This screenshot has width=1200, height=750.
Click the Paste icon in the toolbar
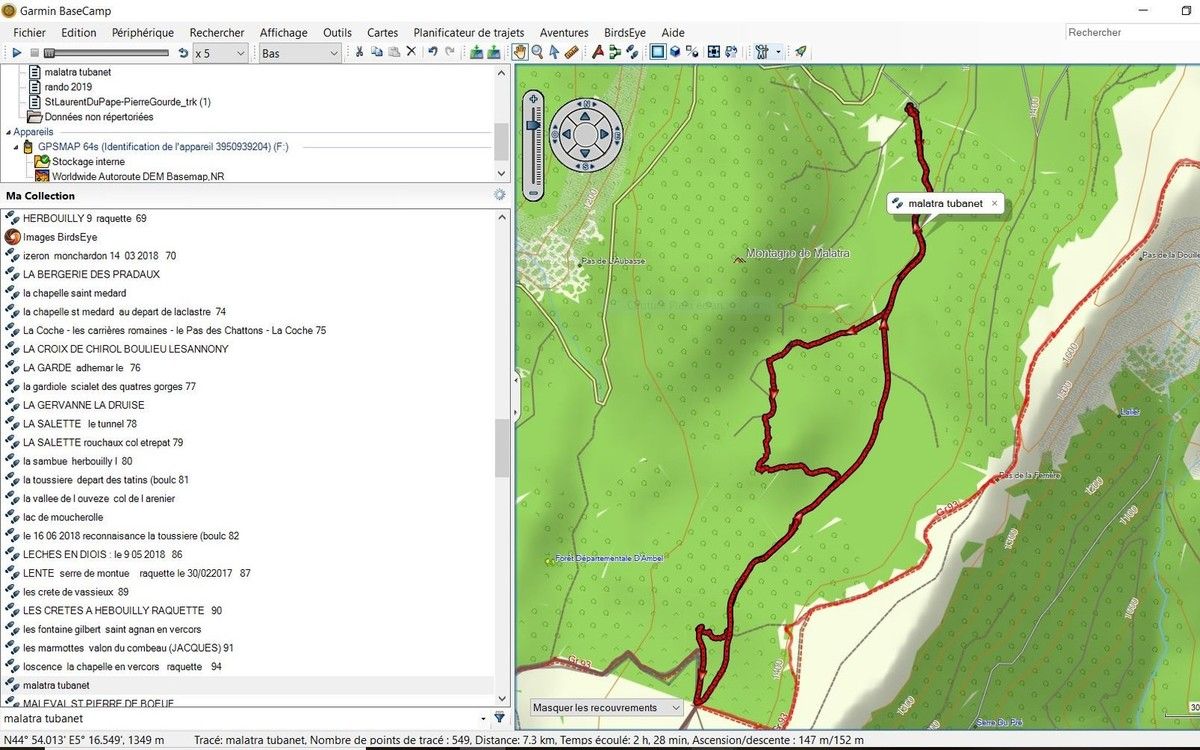point(394,53)
